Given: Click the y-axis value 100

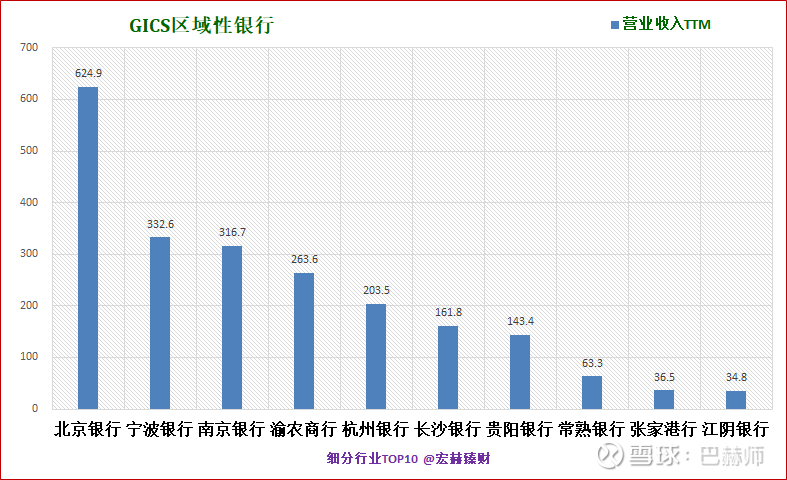Looking at the screenshot, I should [29, 356].
